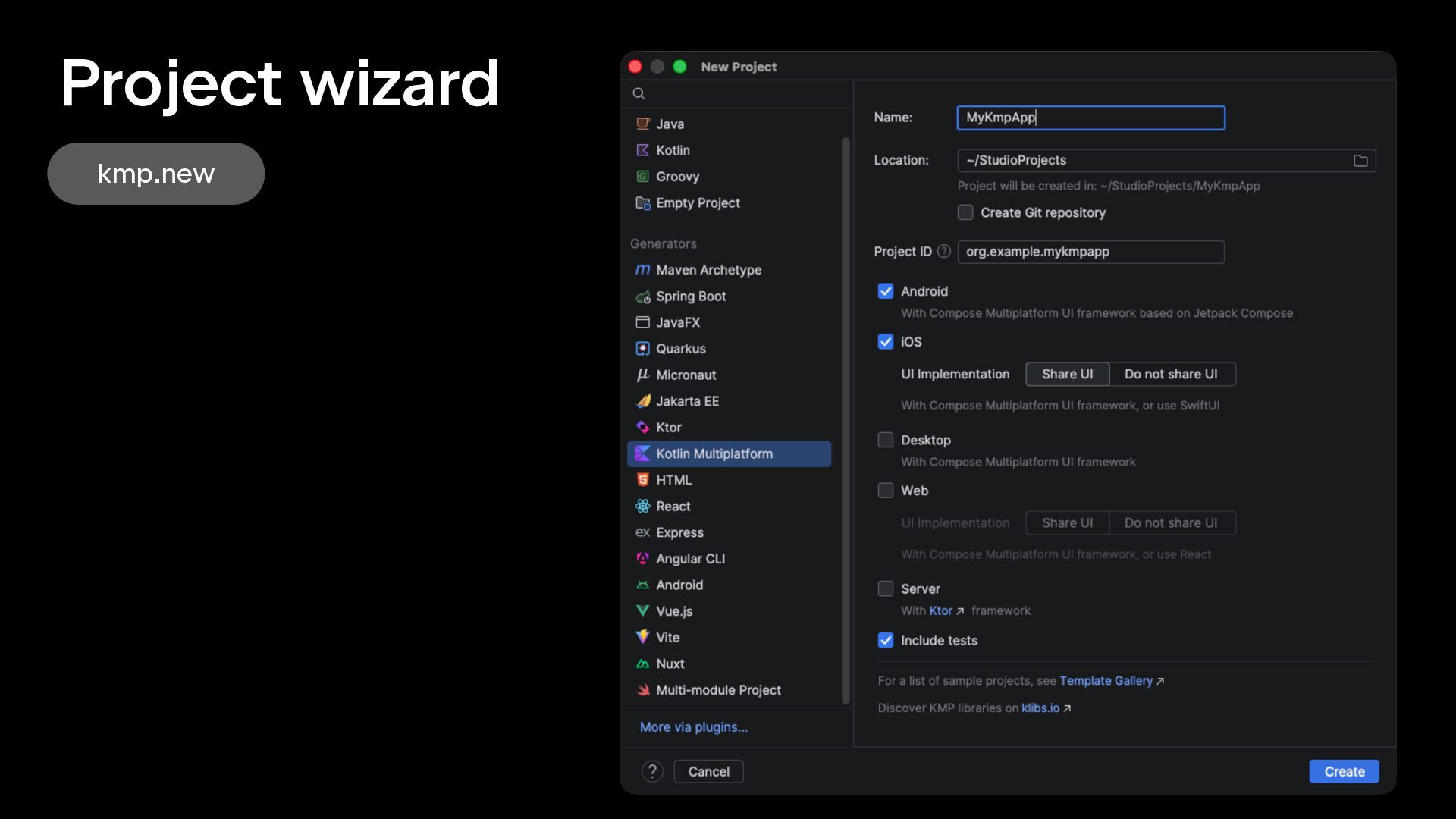Select the Multi-module Project generator
This screenshot has width=1456, height=819.
[730, 690]
